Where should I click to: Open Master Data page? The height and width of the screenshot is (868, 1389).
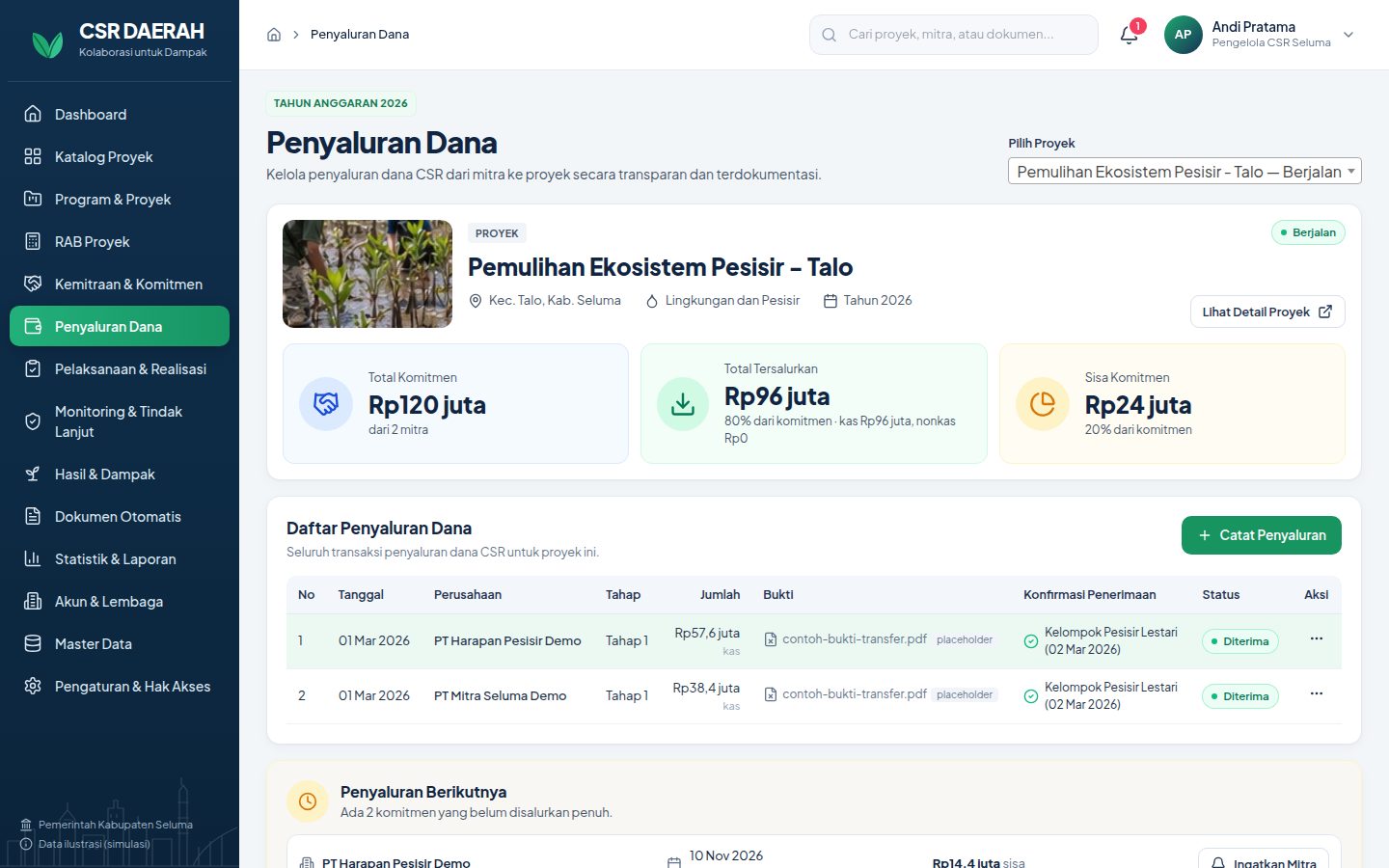click(x=120, y=644)
